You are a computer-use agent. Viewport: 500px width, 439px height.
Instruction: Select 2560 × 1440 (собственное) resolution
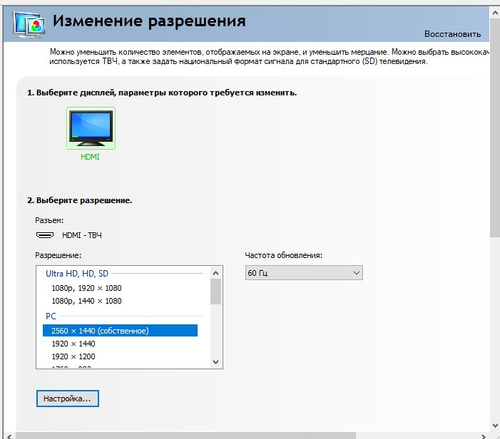(120, 331)
